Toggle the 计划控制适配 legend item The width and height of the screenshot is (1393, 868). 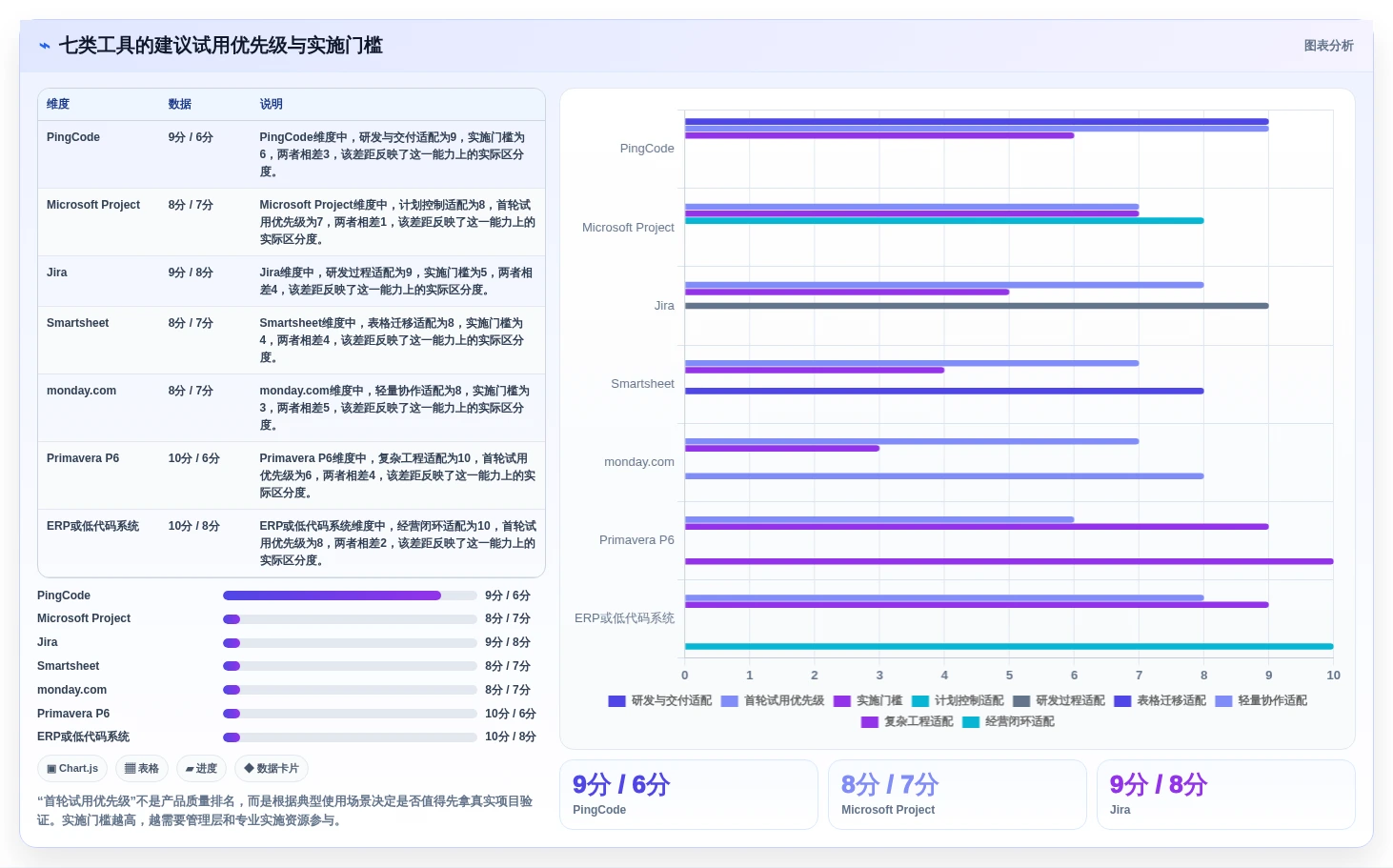pos(958,700)
